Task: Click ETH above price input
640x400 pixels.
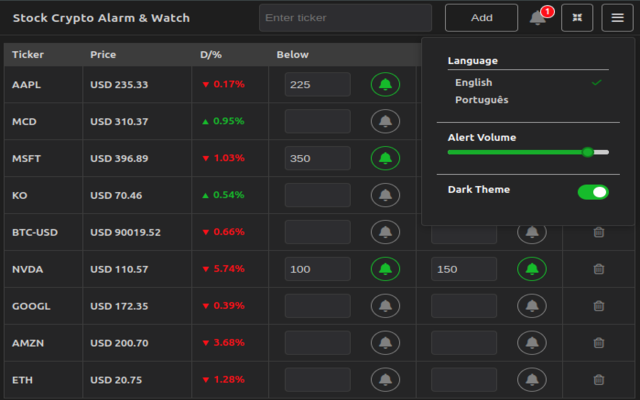Action: coord(464,380)
